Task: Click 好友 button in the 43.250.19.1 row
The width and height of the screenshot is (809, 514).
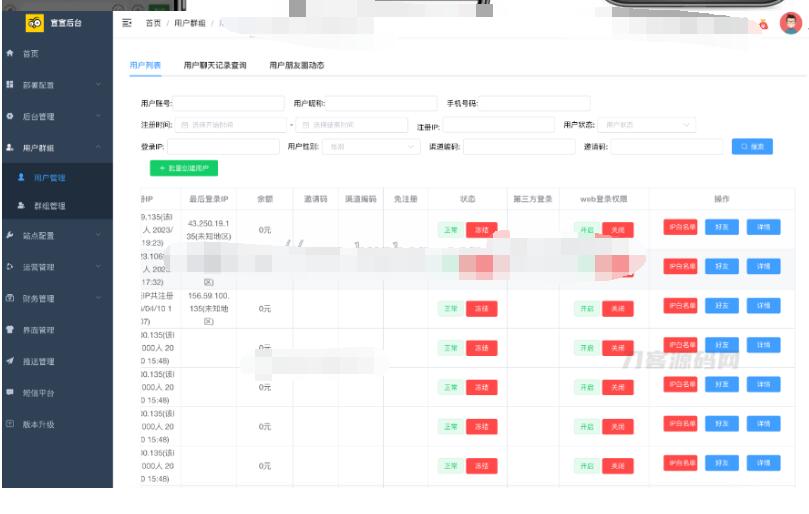Action: (721, 227)
